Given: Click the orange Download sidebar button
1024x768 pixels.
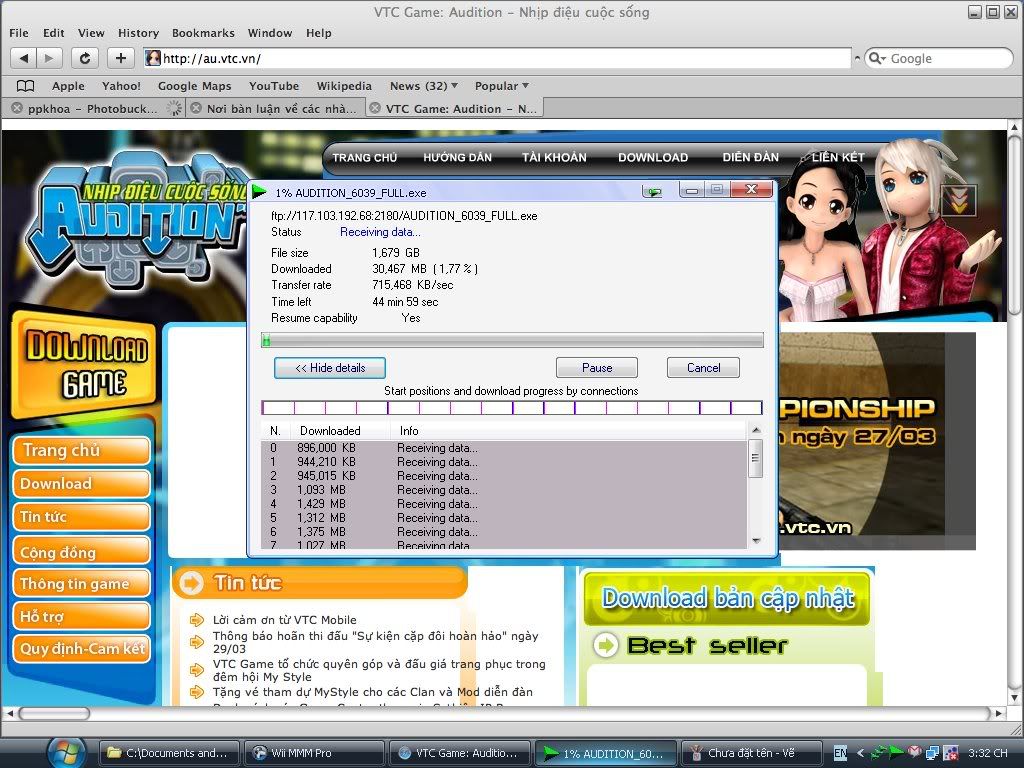Looking at the screenshot, I should tap(82, 484).
